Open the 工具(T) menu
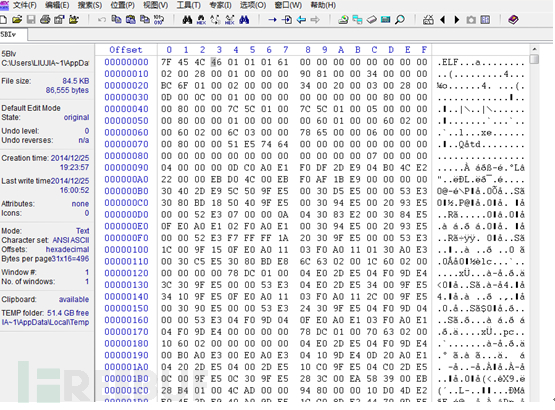Viewport: 555px width, 410px height. click(189, 5)
